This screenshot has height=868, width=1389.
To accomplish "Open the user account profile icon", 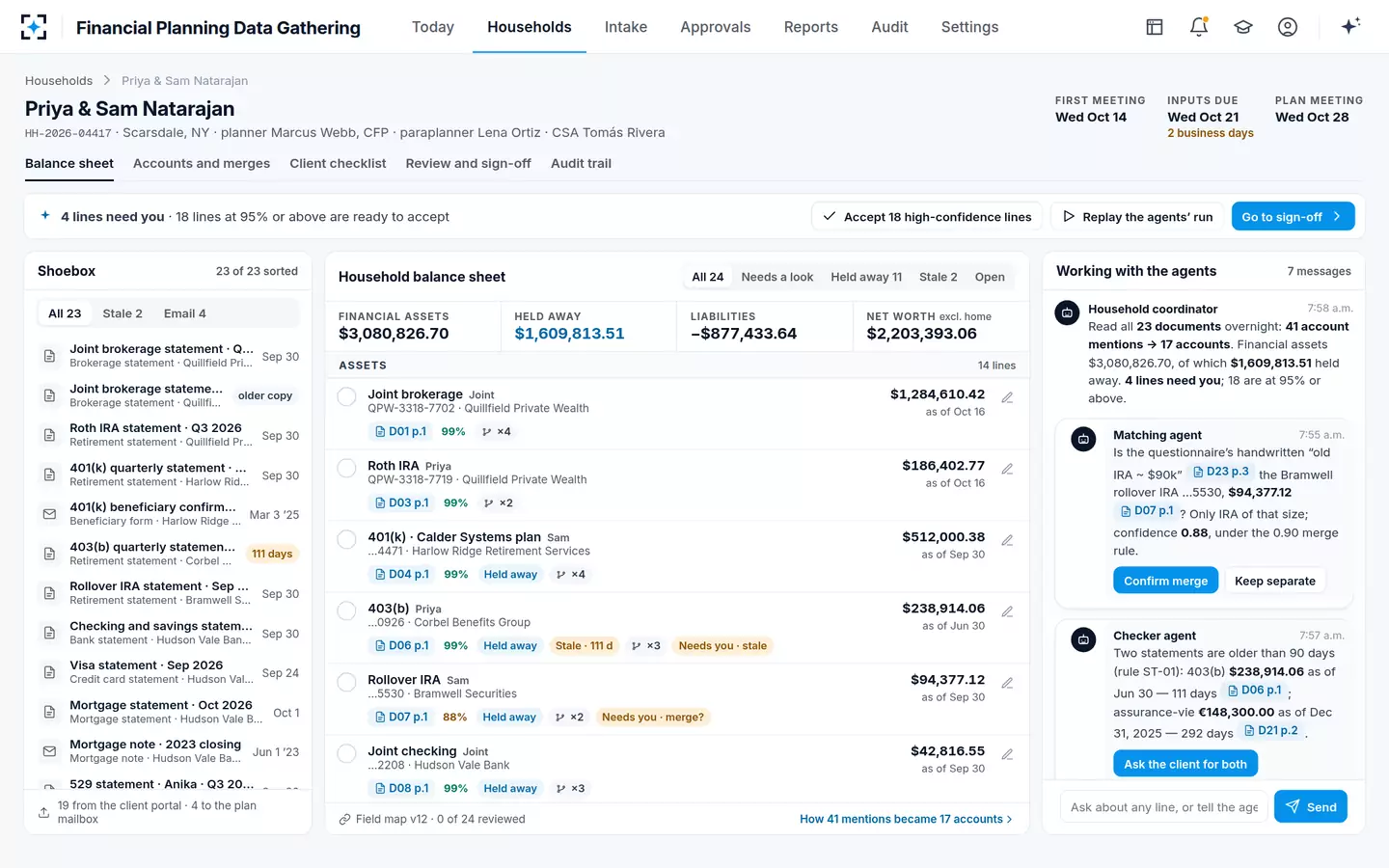I will 1288,27.
